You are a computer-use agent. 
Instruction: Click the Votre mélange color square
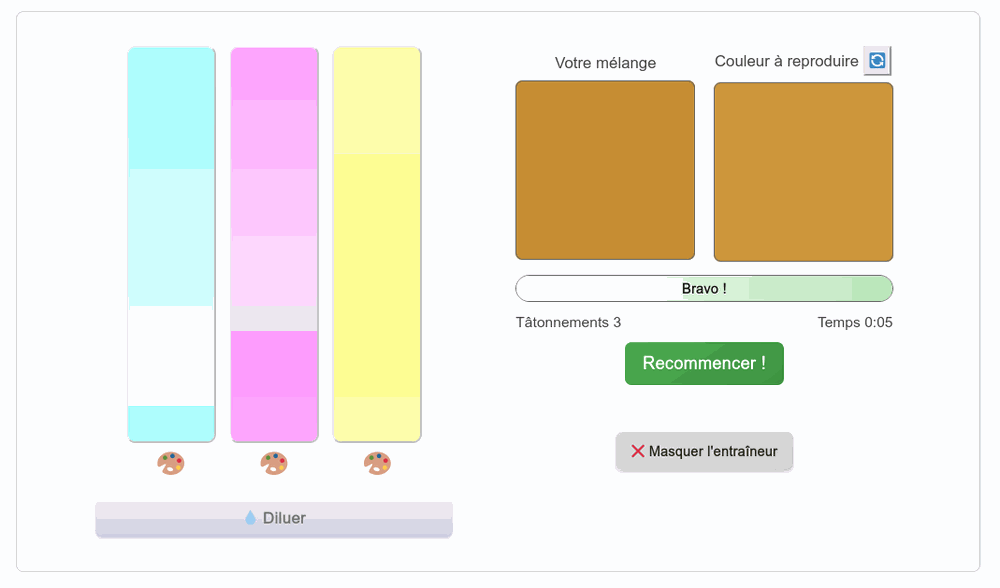point(605,170)
